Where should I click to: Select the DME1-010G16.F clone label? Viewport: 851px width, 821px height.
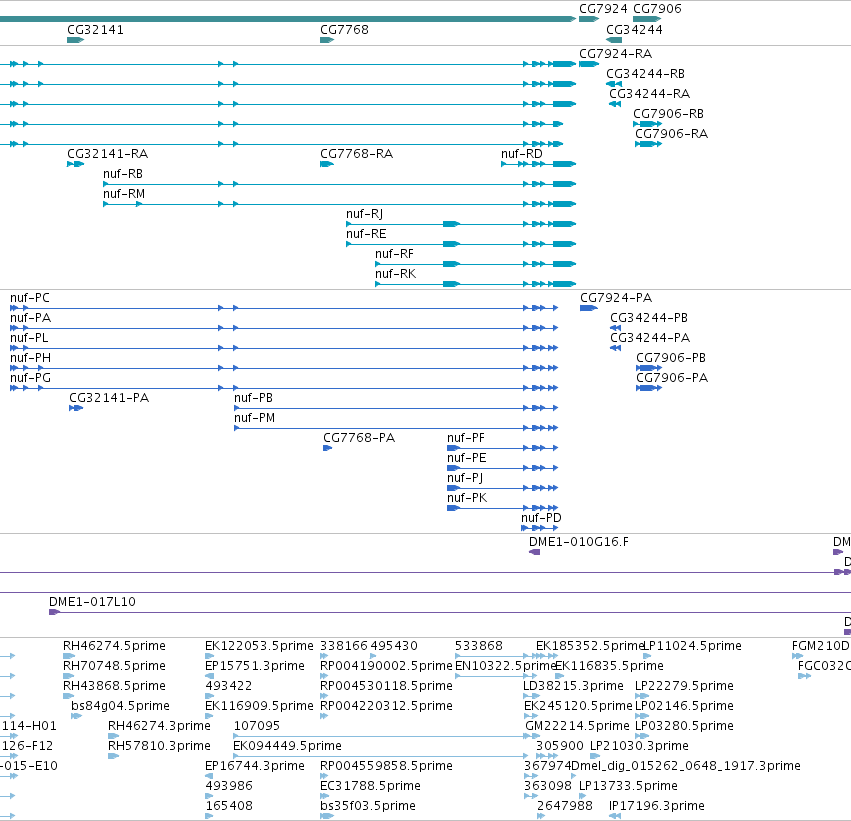pos(579,542)
